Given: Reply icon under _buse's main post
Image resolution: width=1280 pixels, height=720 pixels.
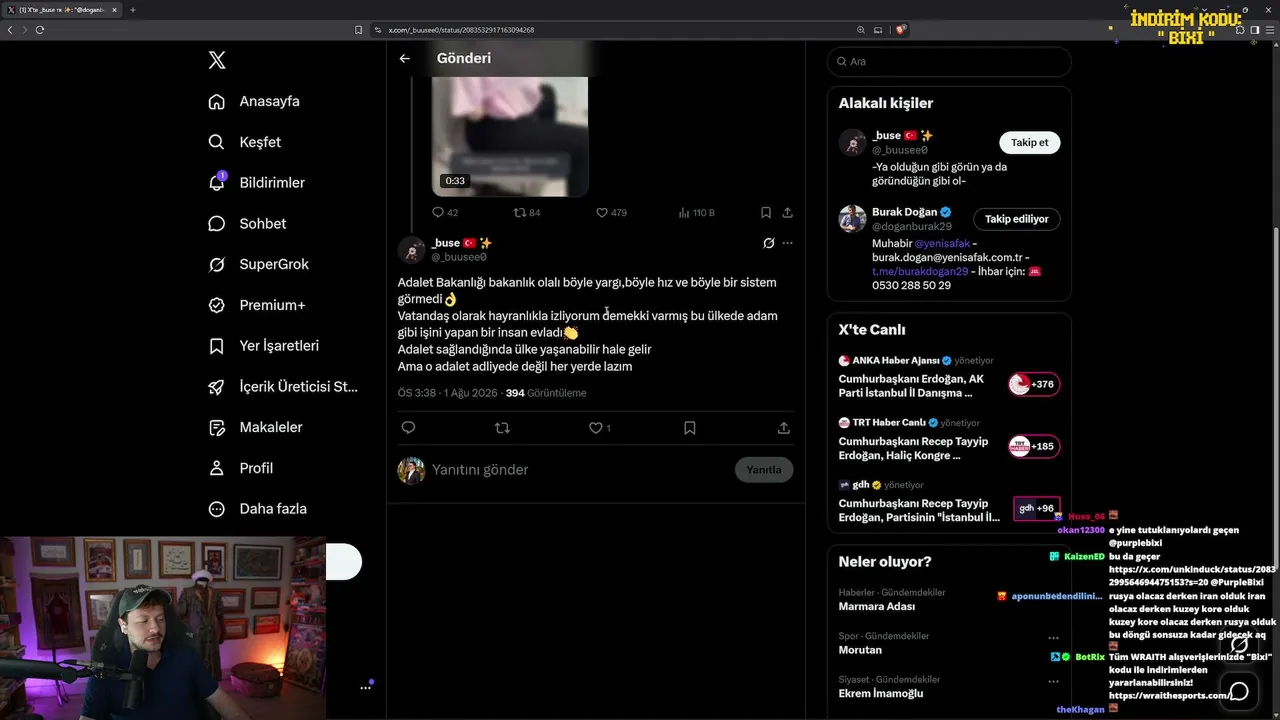Looking at the screenshot, I should (408, 428).
